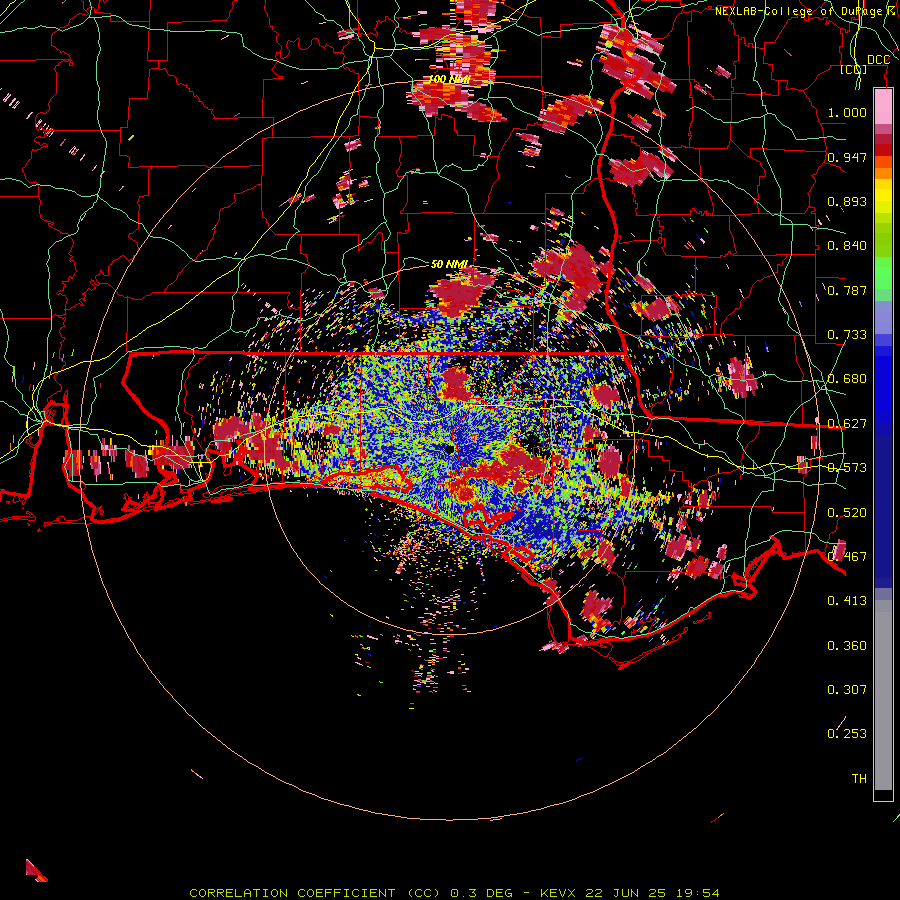
Task: Click the '0.947' color scale value
Action: pyautogui.click(x=847, y=157)
